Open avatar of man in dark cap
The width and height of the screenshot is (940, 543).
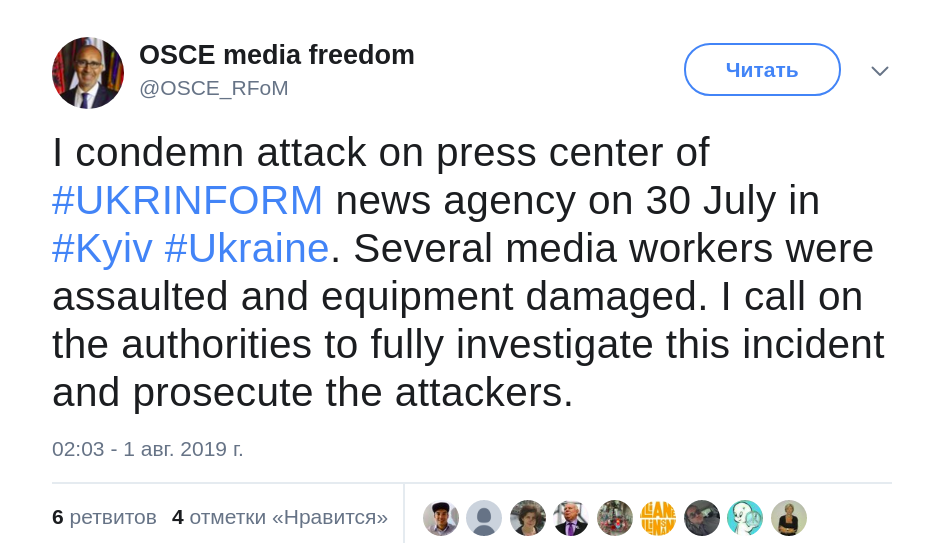(441, 518)
